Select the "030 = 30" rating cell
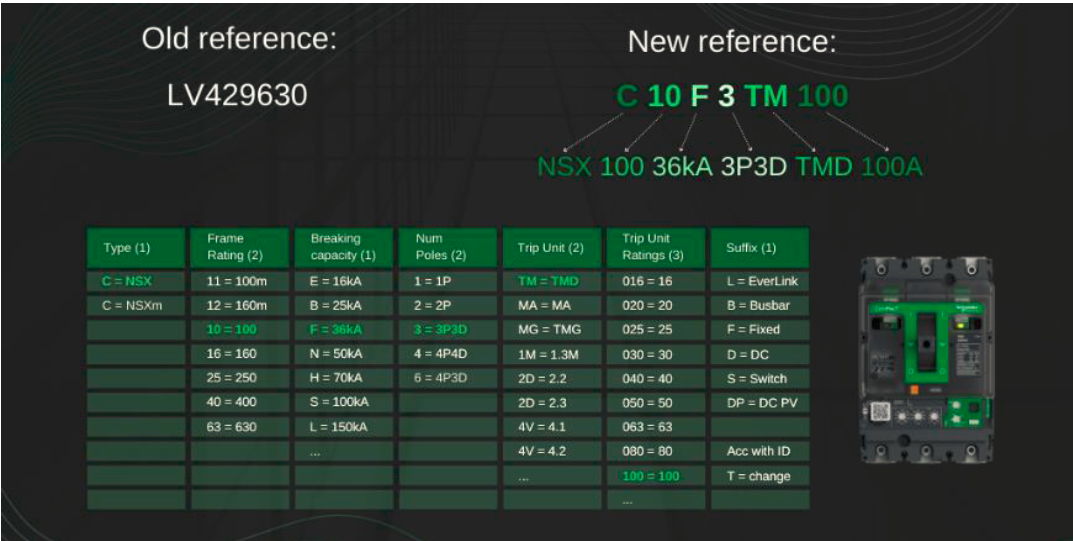 656,354
